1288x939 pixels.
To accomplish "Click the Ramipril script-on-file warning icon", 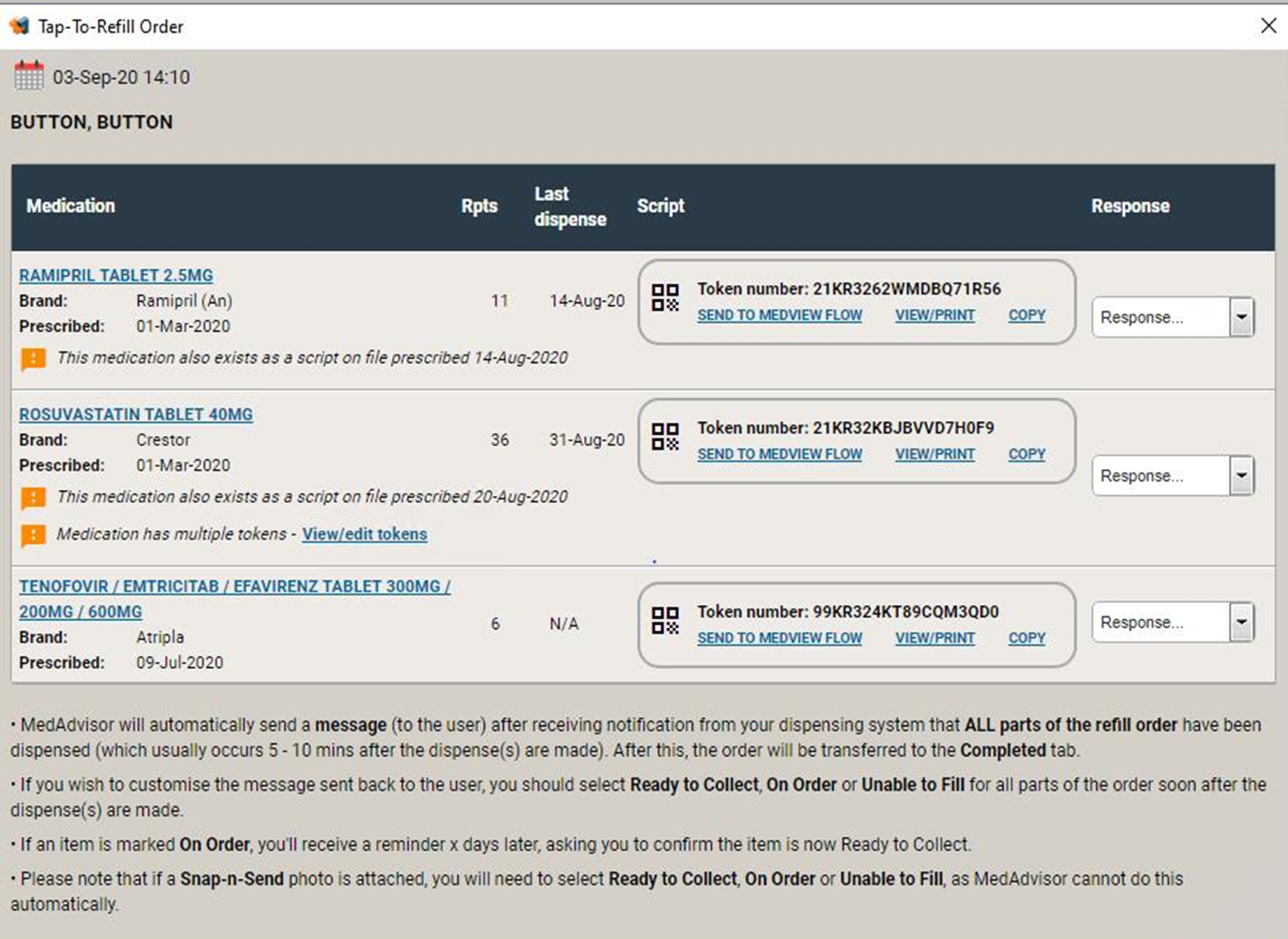I will (33, 358).
